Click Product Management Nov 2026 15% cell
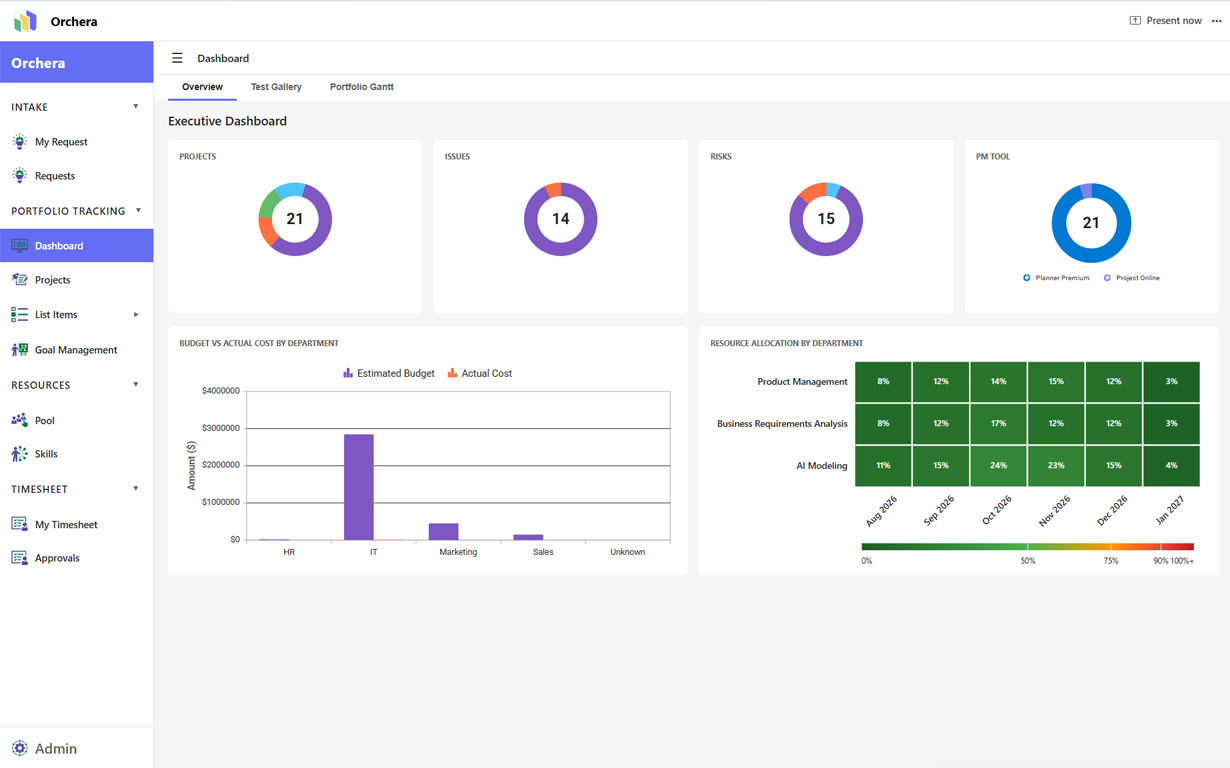 [1056, 381]
